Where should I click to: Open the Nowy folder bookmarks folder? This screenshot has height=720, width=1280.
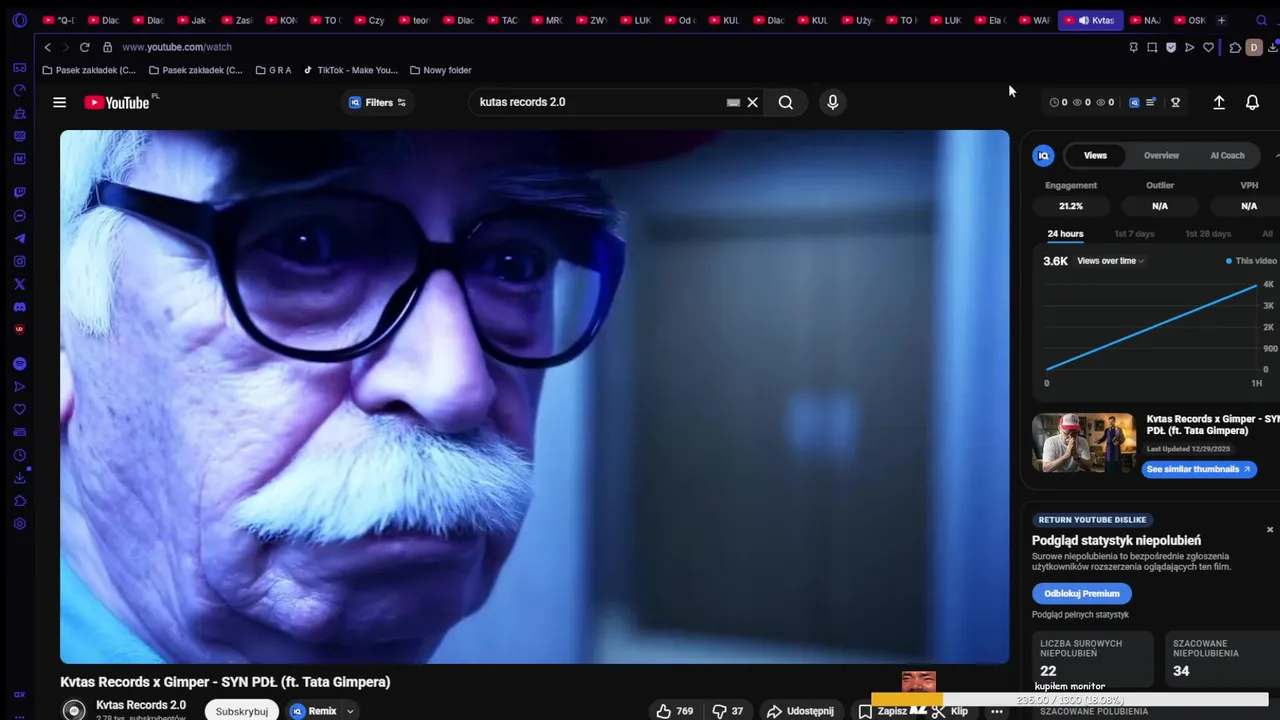440,70
